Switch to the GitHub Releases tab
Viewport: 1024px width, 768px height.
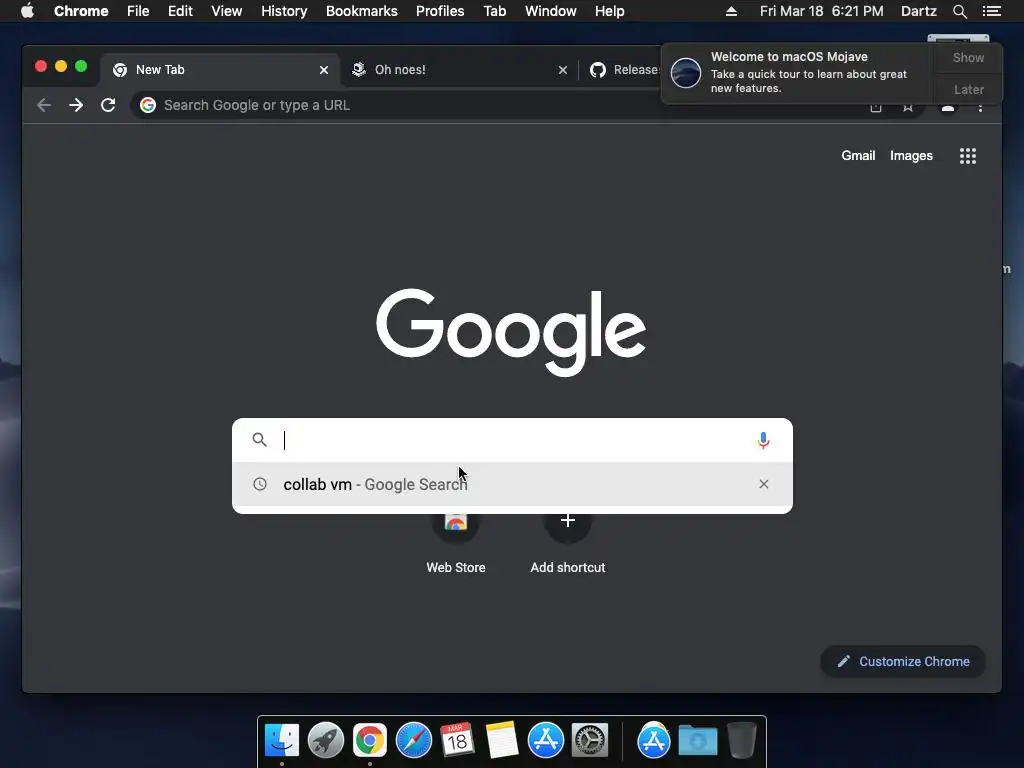[x=624, y=70]
